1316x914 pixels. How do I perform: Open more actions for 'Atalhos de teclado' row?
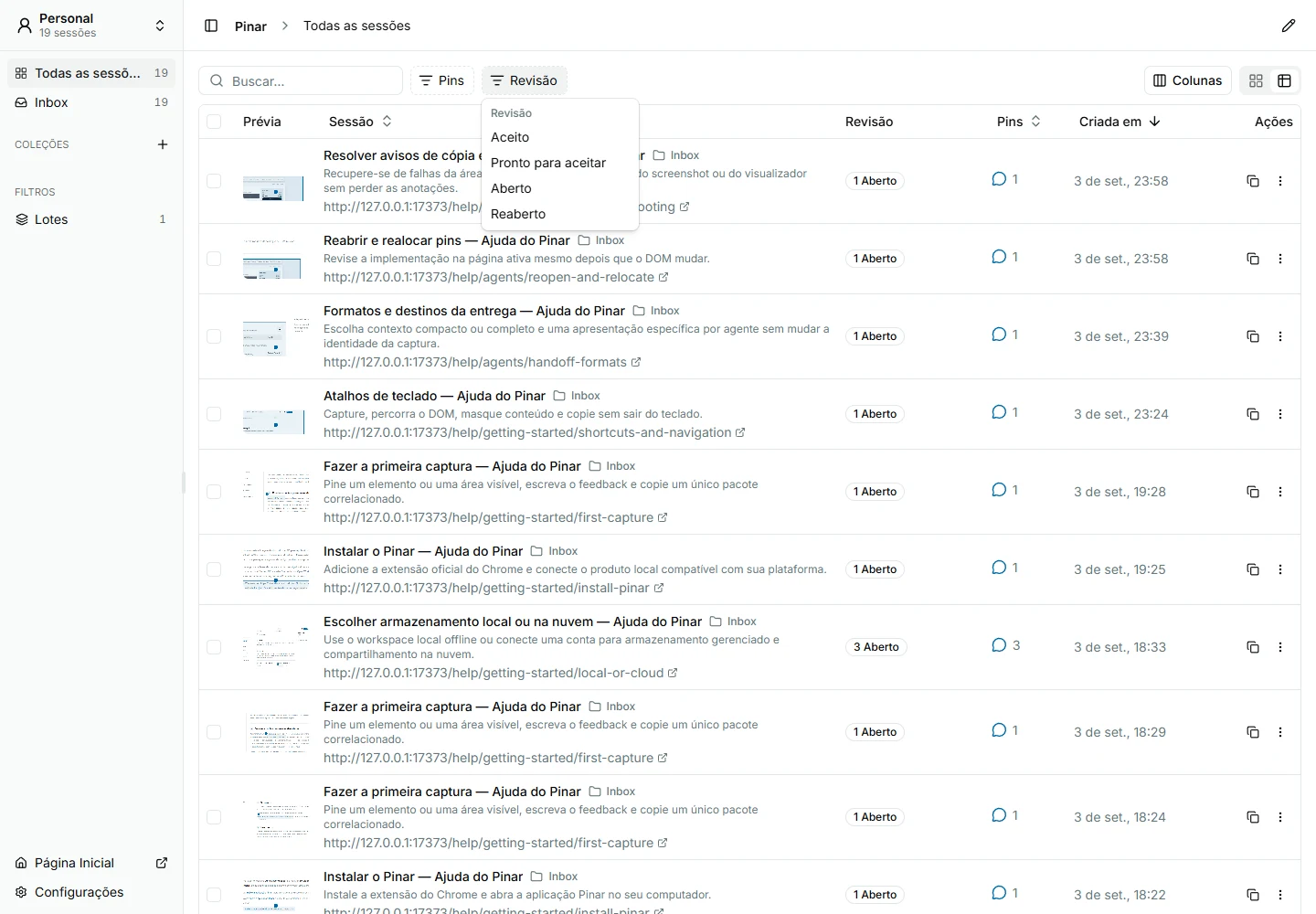[1280, 414]
